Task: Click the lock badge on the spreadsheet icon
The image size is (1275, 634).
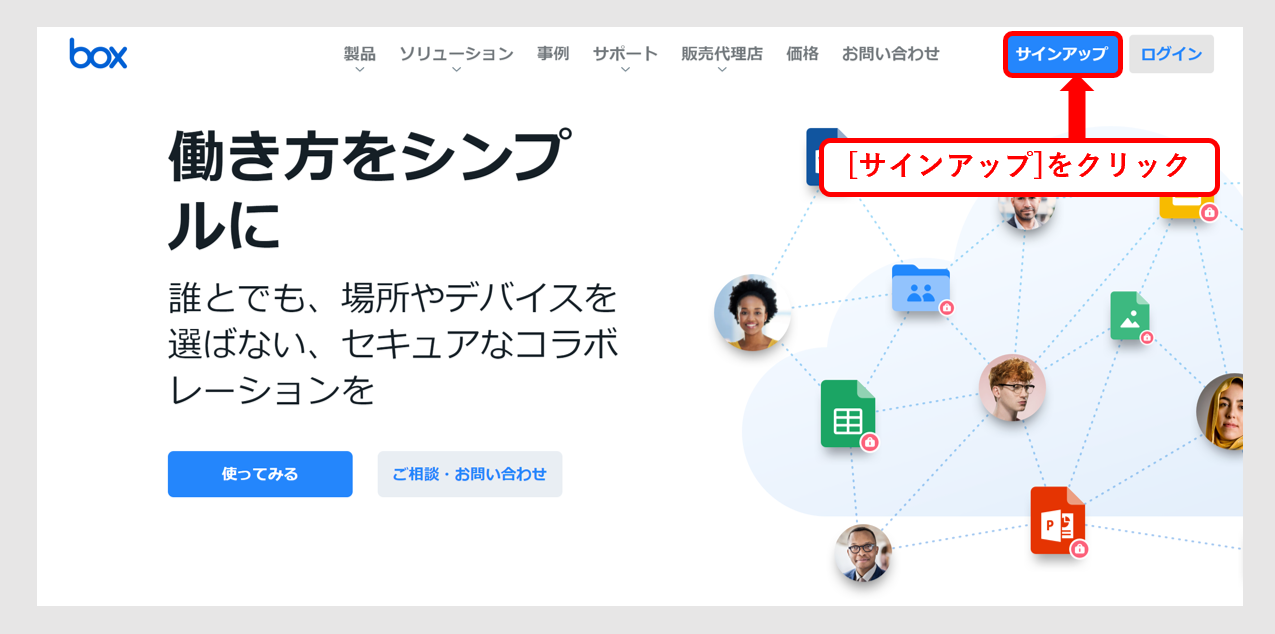Action: [870, 442]
